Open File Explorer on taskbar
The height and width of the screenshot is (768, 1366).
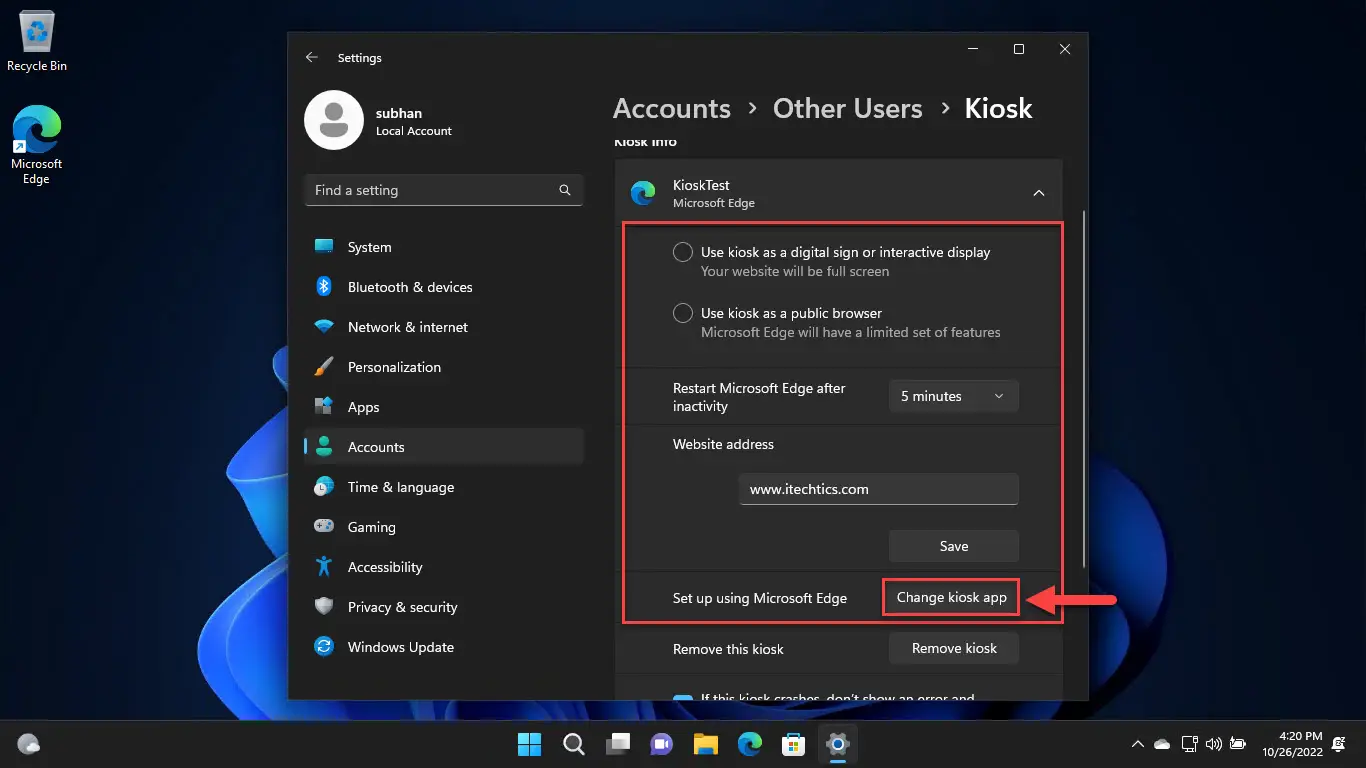pos(706,744)
